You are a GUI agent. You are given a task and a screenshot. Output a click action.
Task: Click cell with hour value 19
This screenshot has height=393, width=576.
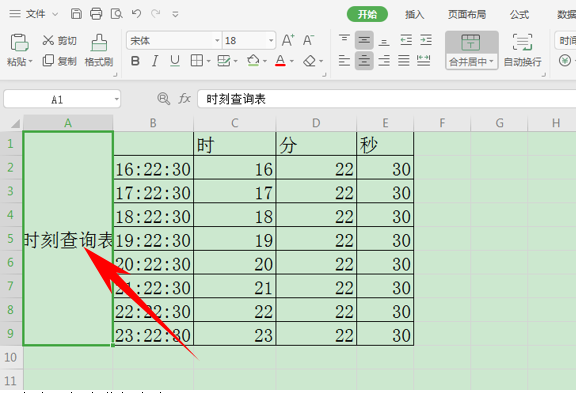[234, 239]
